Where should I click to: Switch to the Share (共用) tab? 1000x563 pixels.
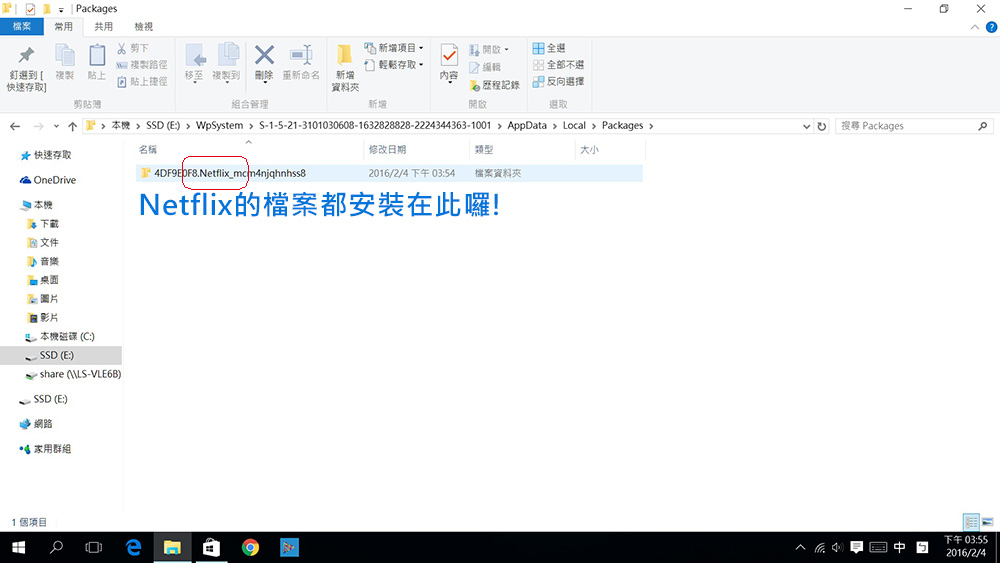click(103, 26)
